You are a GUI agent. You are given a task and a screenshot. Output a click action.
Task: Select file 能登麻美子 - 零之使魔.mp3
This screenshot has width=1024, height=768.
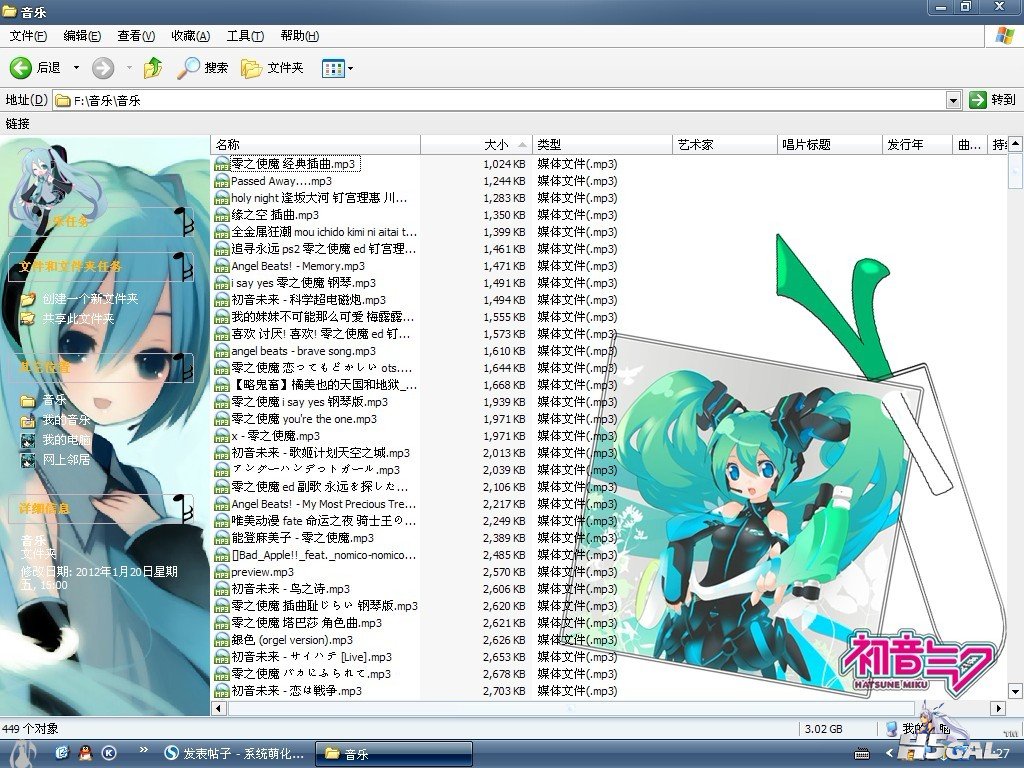tap(302, 537)
